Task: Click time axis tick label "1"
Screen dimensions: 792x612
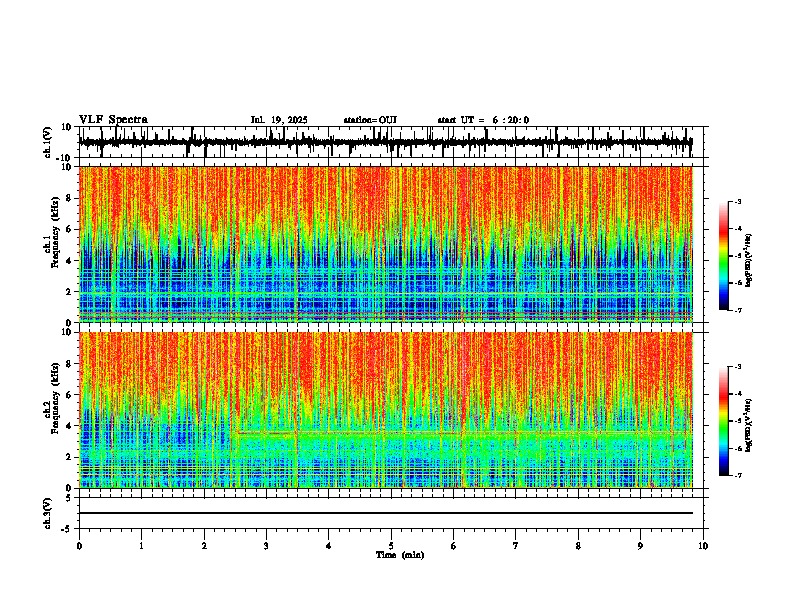Action: pos(141,546)
